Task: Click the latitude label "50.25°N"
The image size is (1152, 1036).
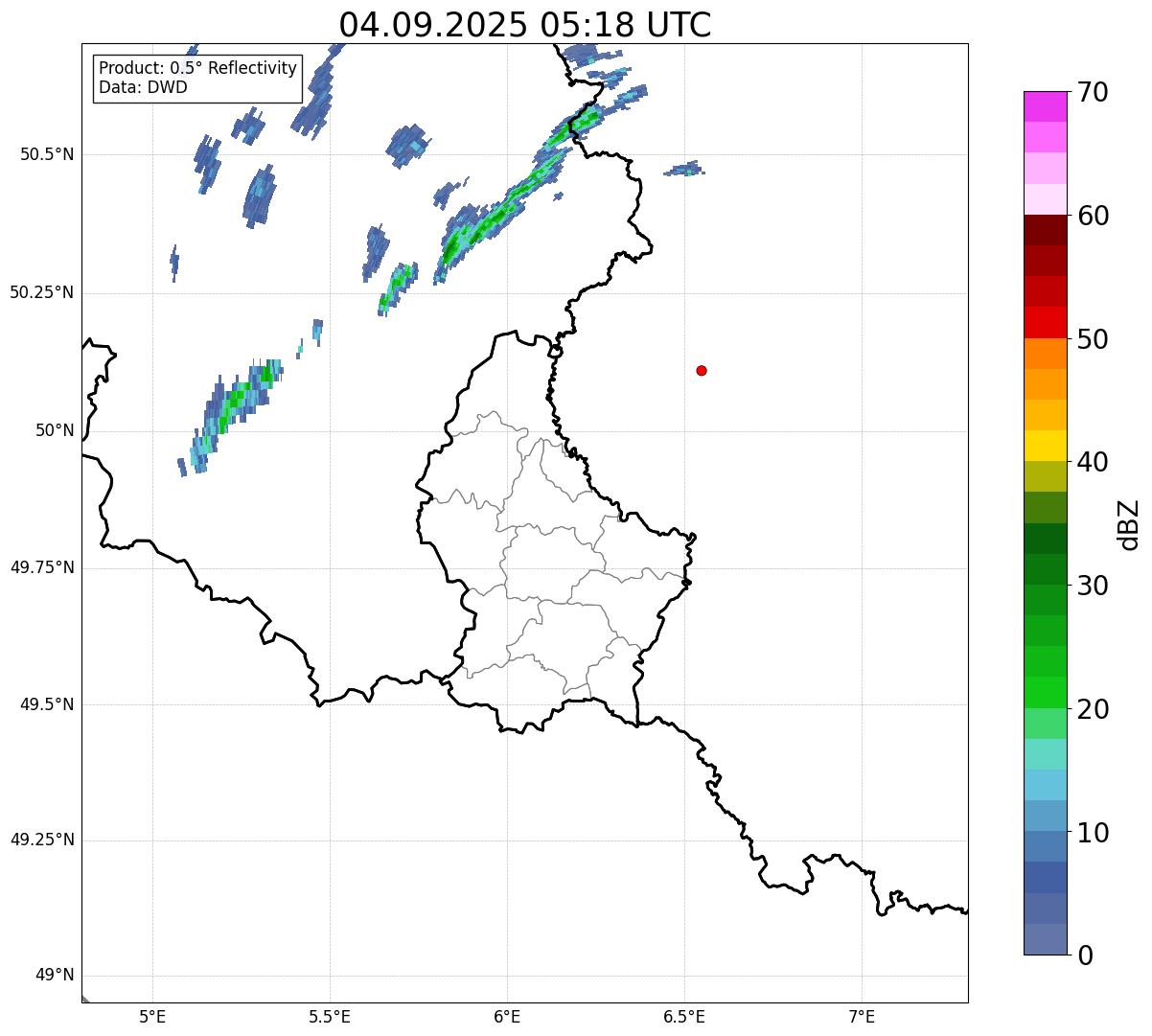Action: click(41, 292)
